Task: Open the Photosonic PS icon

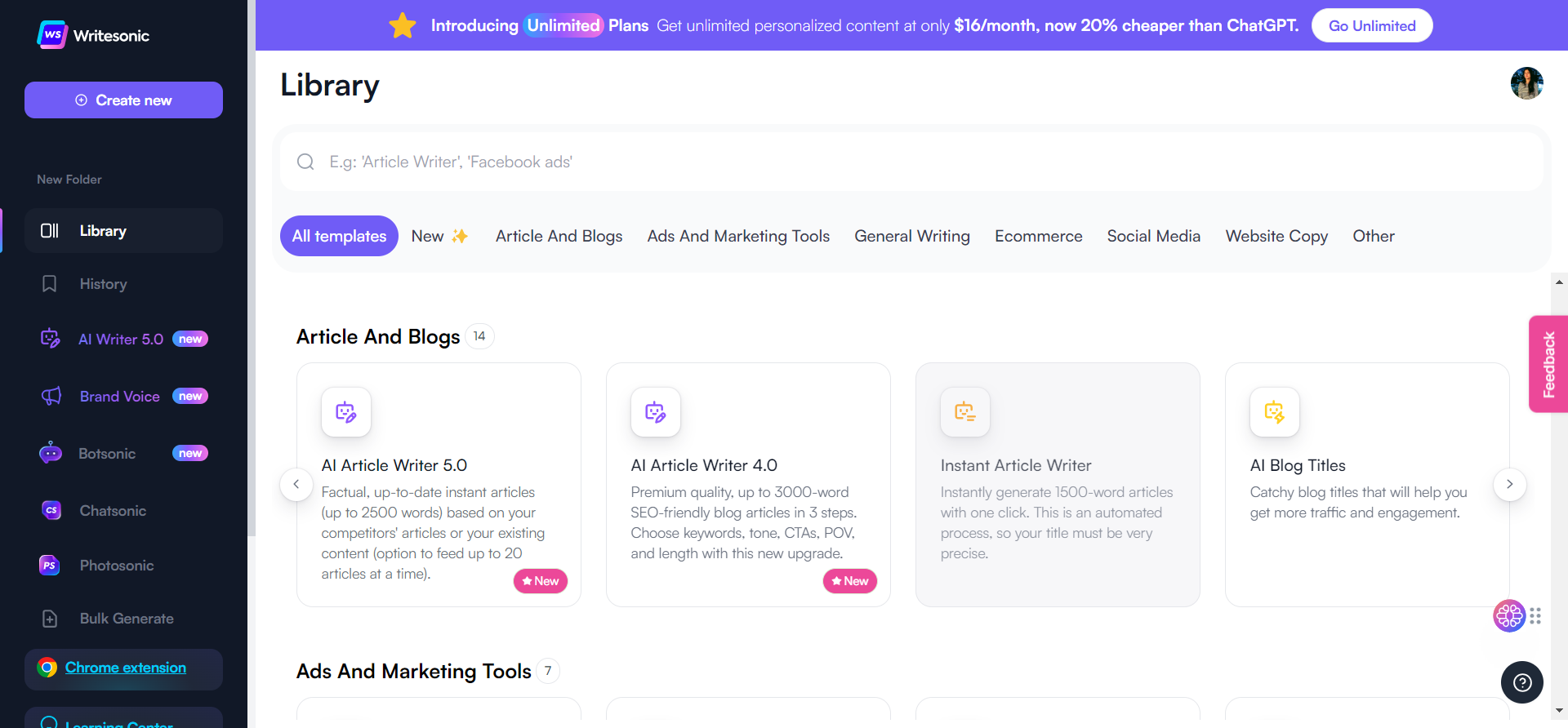Action: [x=50, y=565]
